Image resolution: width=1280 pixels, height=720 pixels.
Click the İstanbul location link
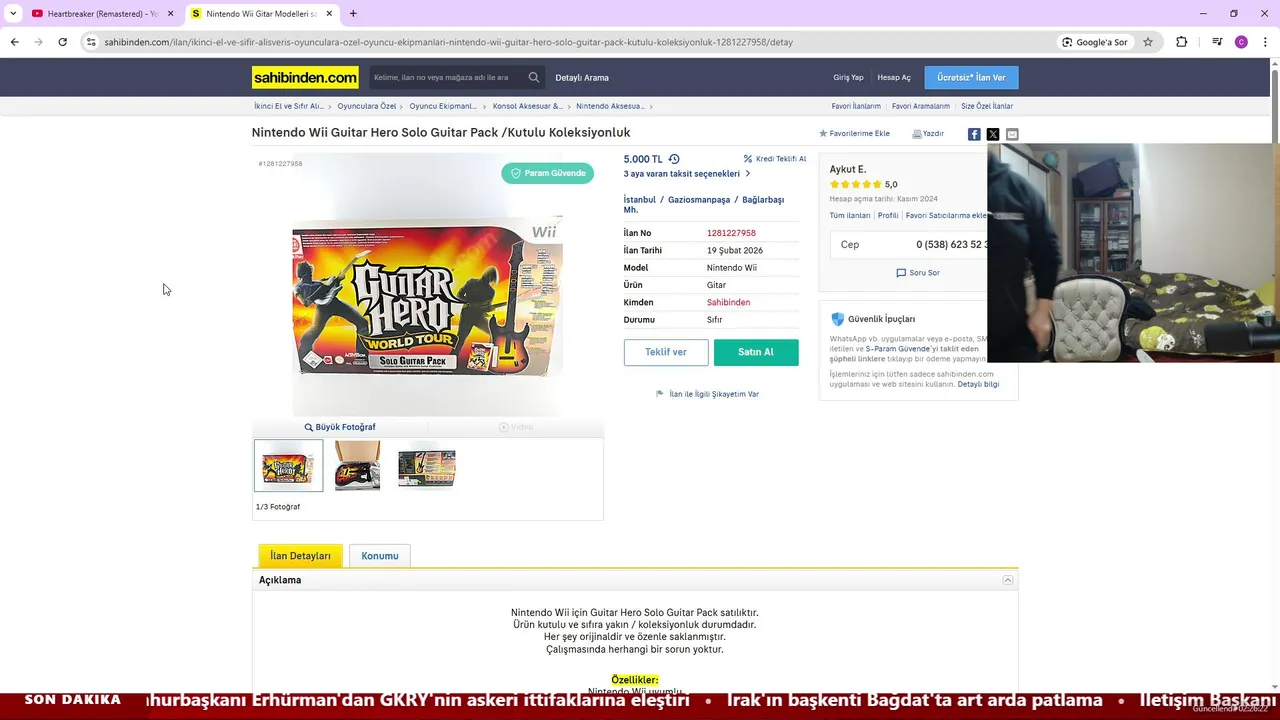tap(640, 200)
